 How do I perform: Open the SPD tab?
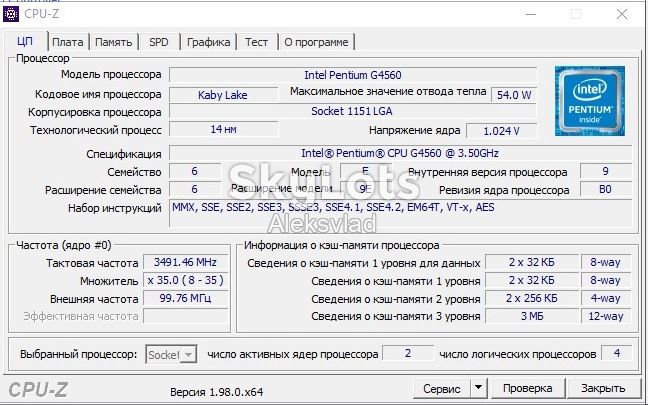coord(159,42)
